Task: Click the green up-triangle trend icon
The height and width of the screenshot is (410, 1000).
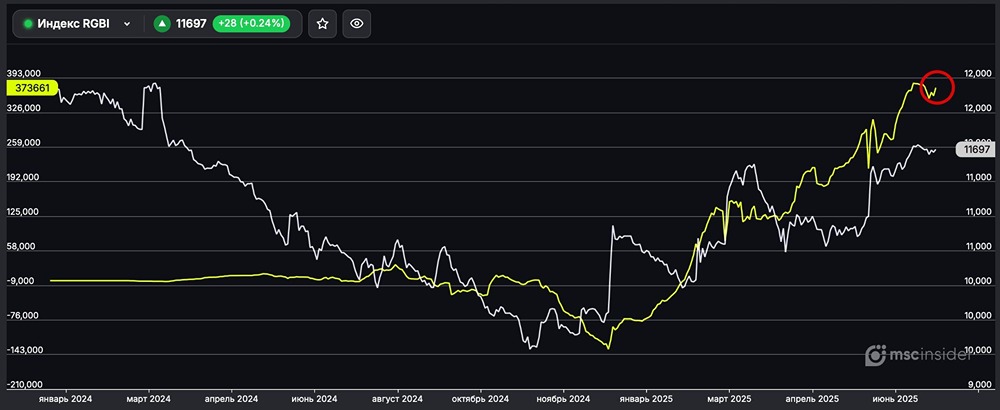Action: 160,23
